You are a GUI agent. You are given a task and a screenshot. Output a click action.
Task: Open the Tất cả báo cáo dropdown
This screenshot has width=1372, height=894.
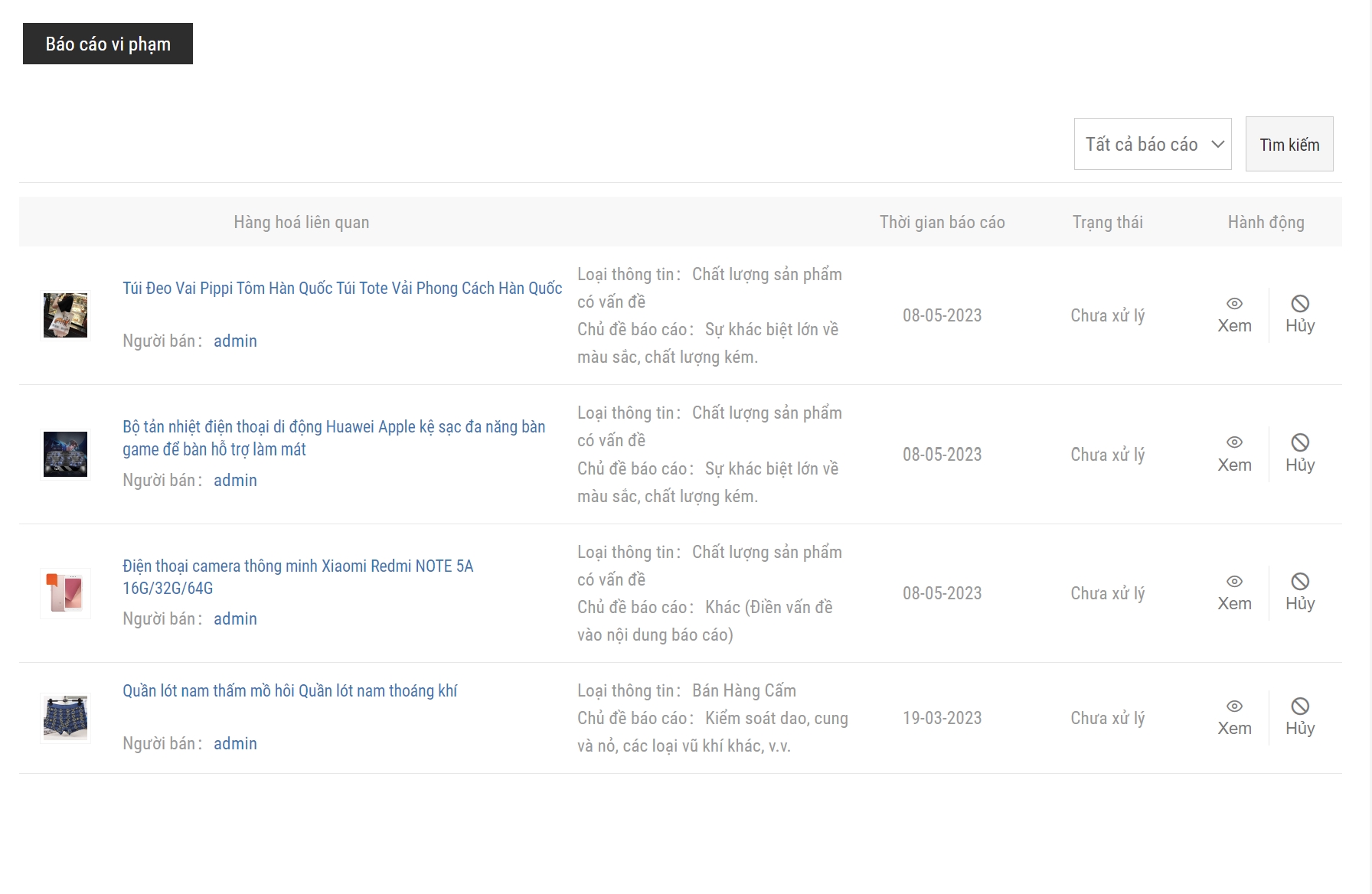pos(1152,144)
